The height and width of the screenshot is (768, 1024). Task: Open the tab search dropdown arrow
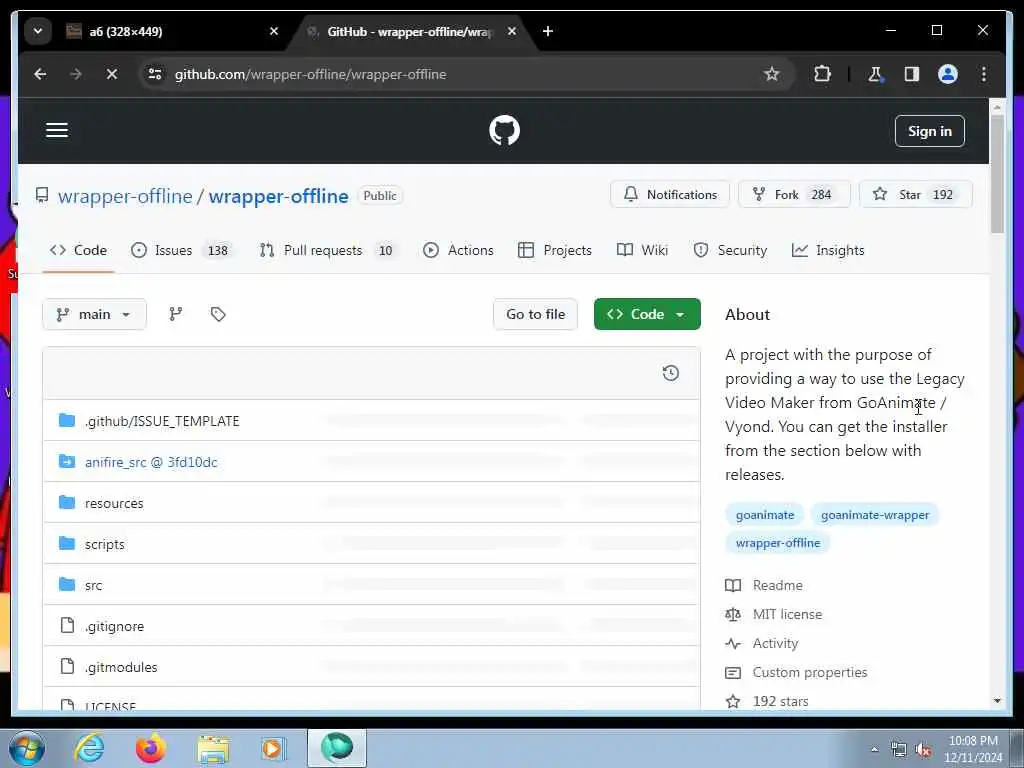pyautogui.click(x=38, y=31)
